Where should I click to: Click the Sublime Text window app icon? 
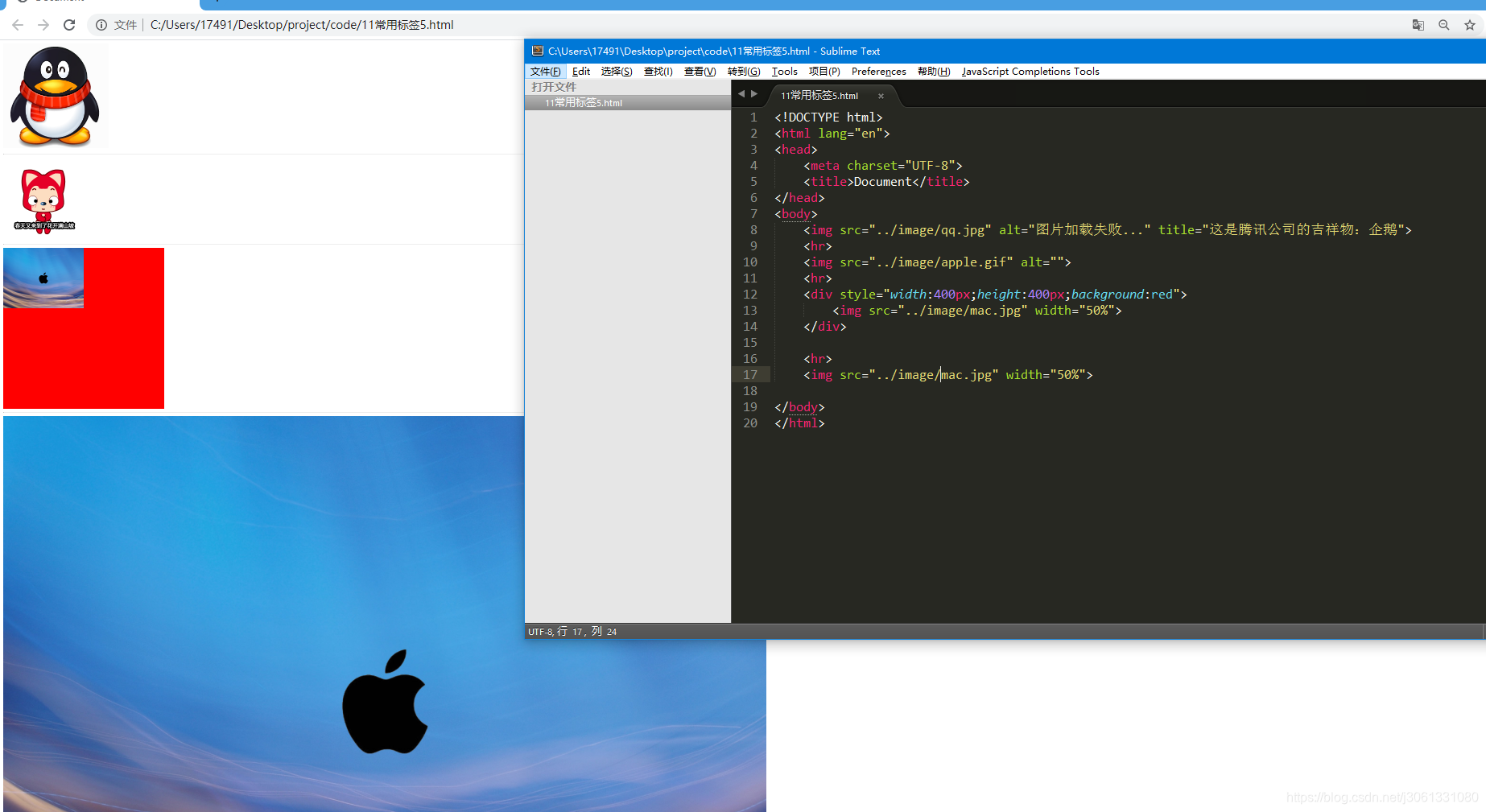click(537, 51)
